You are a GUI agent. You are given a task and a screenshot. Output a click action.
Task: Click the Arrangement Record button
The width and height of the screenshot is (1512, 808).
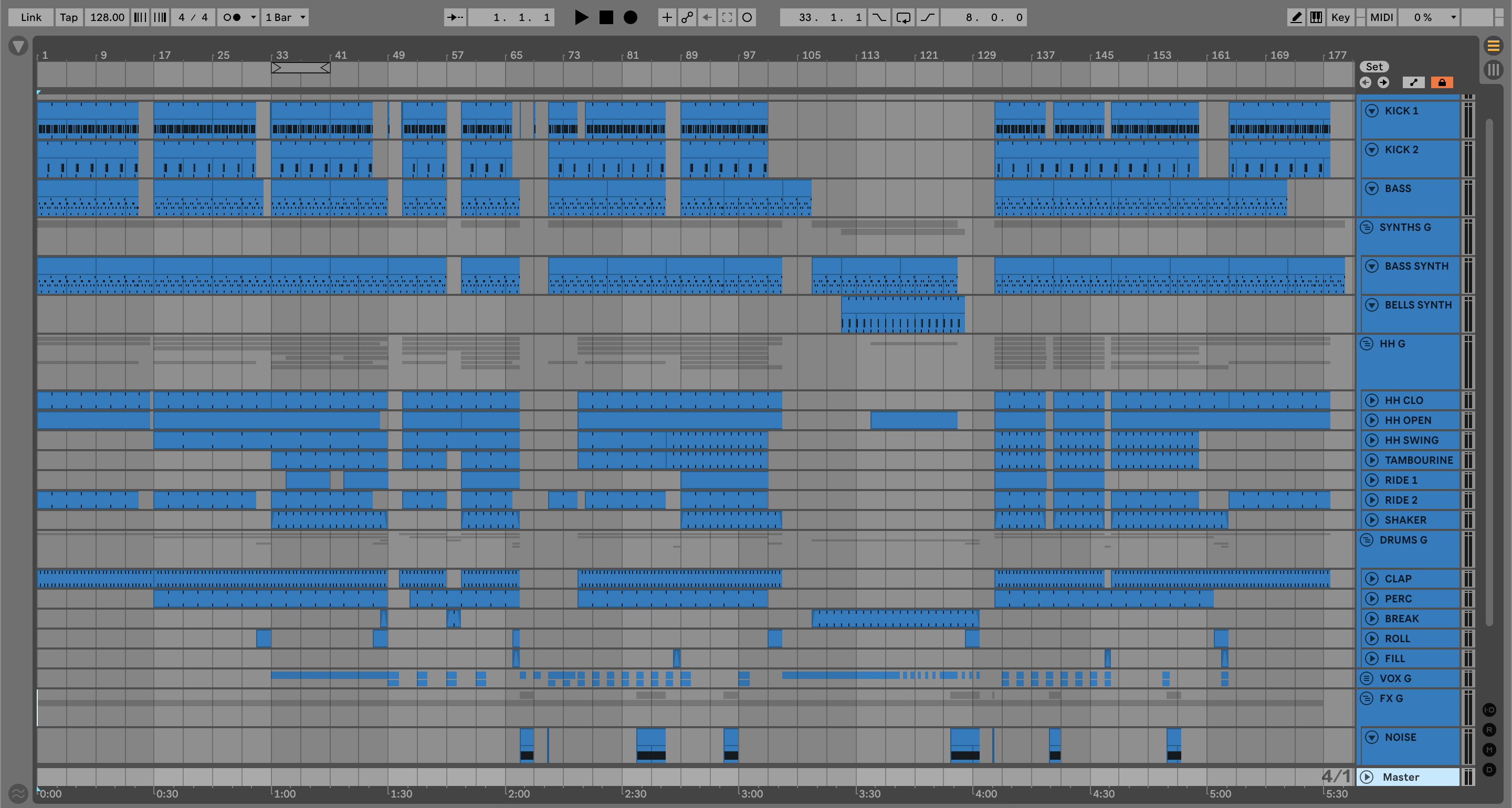630,17
